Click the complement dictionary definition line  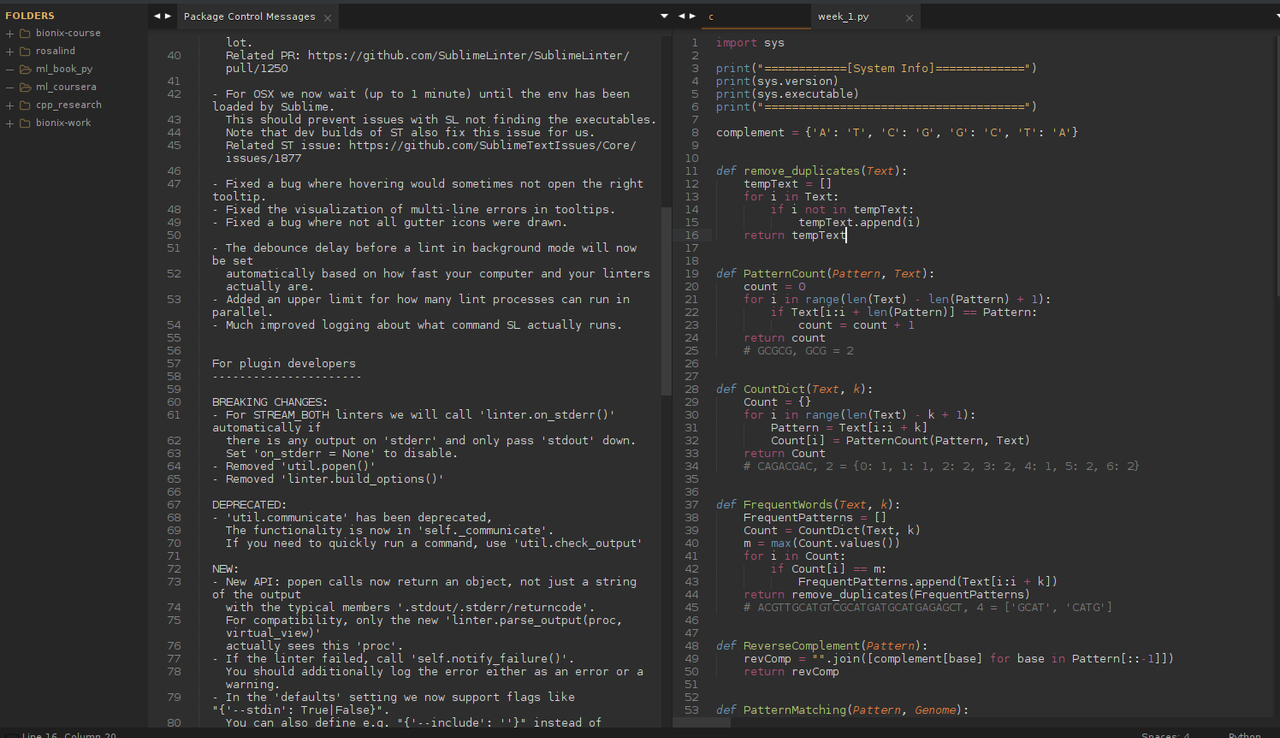[897, 132]
